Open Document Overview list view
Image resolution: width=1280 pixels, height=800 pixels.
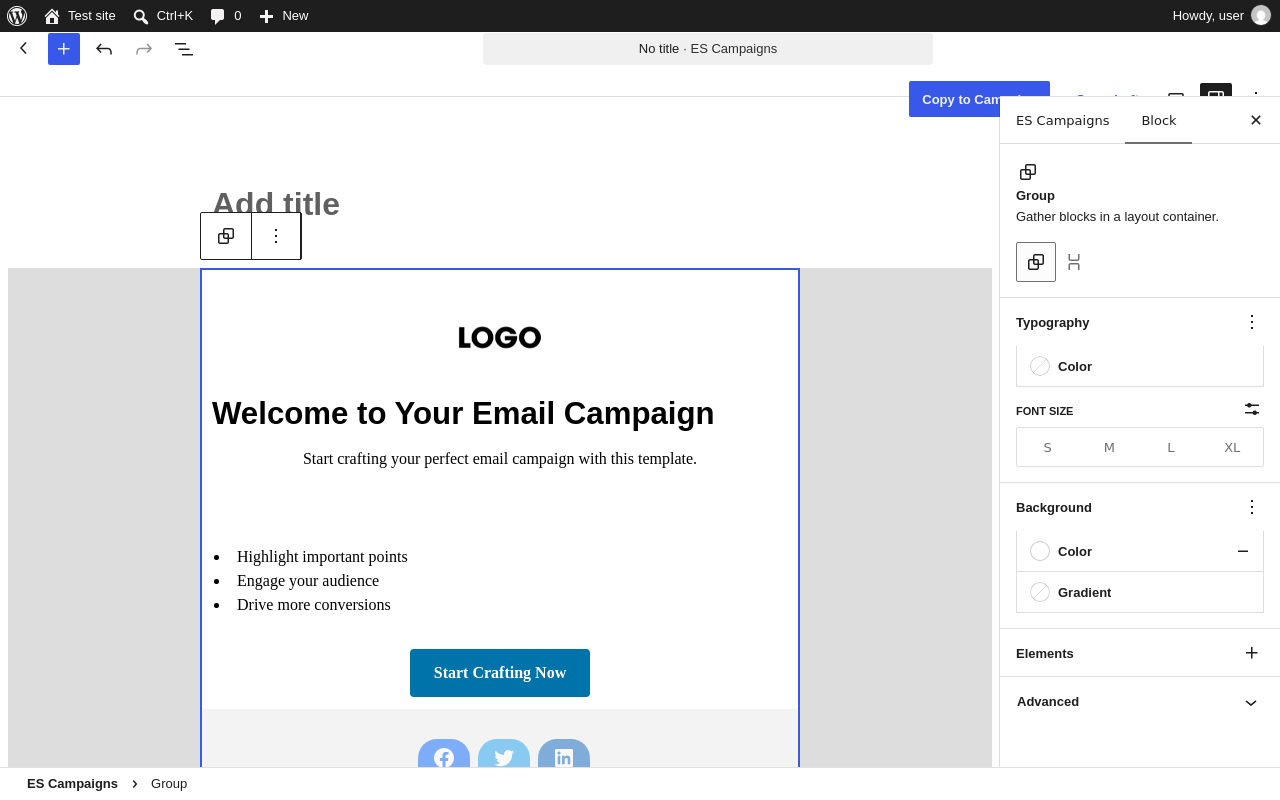(184, 49)
